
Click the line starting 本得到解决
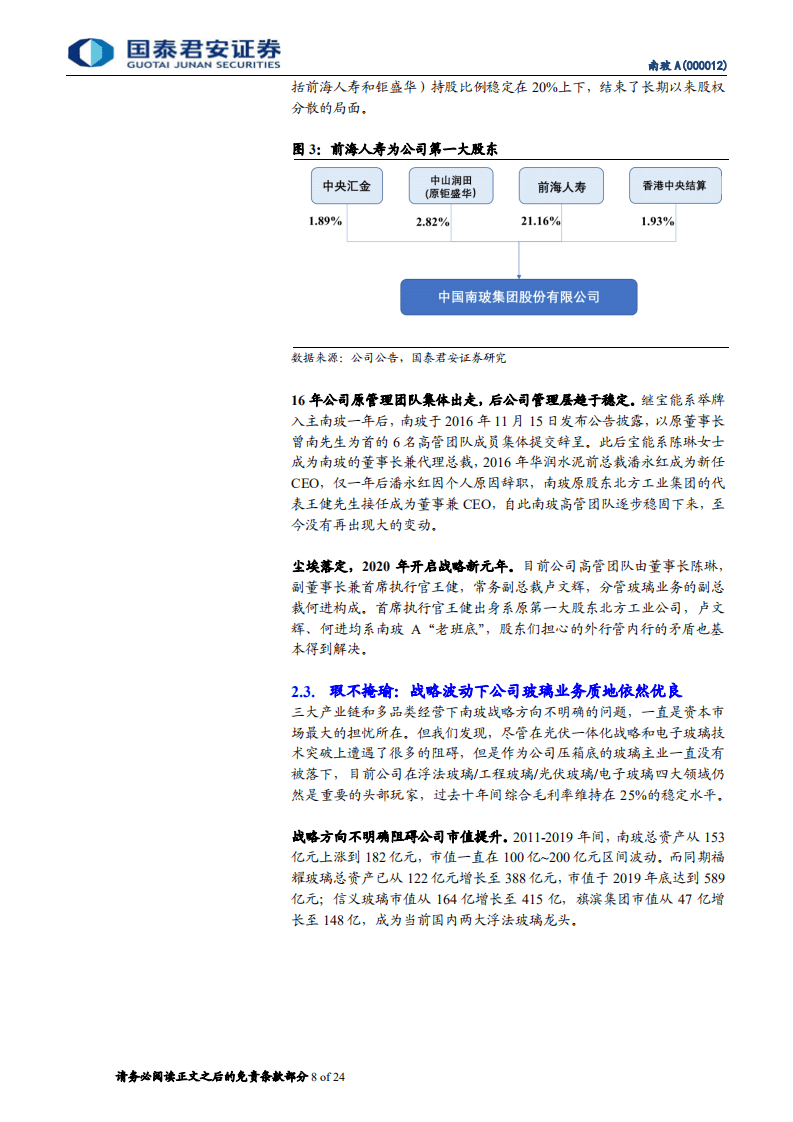pyautogui.click(x=331, y=650)
